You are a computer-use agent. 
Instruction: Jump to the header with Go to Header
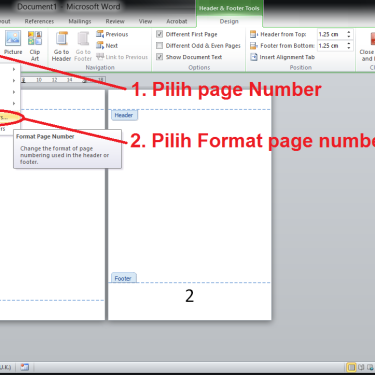(x=61, y=46)
